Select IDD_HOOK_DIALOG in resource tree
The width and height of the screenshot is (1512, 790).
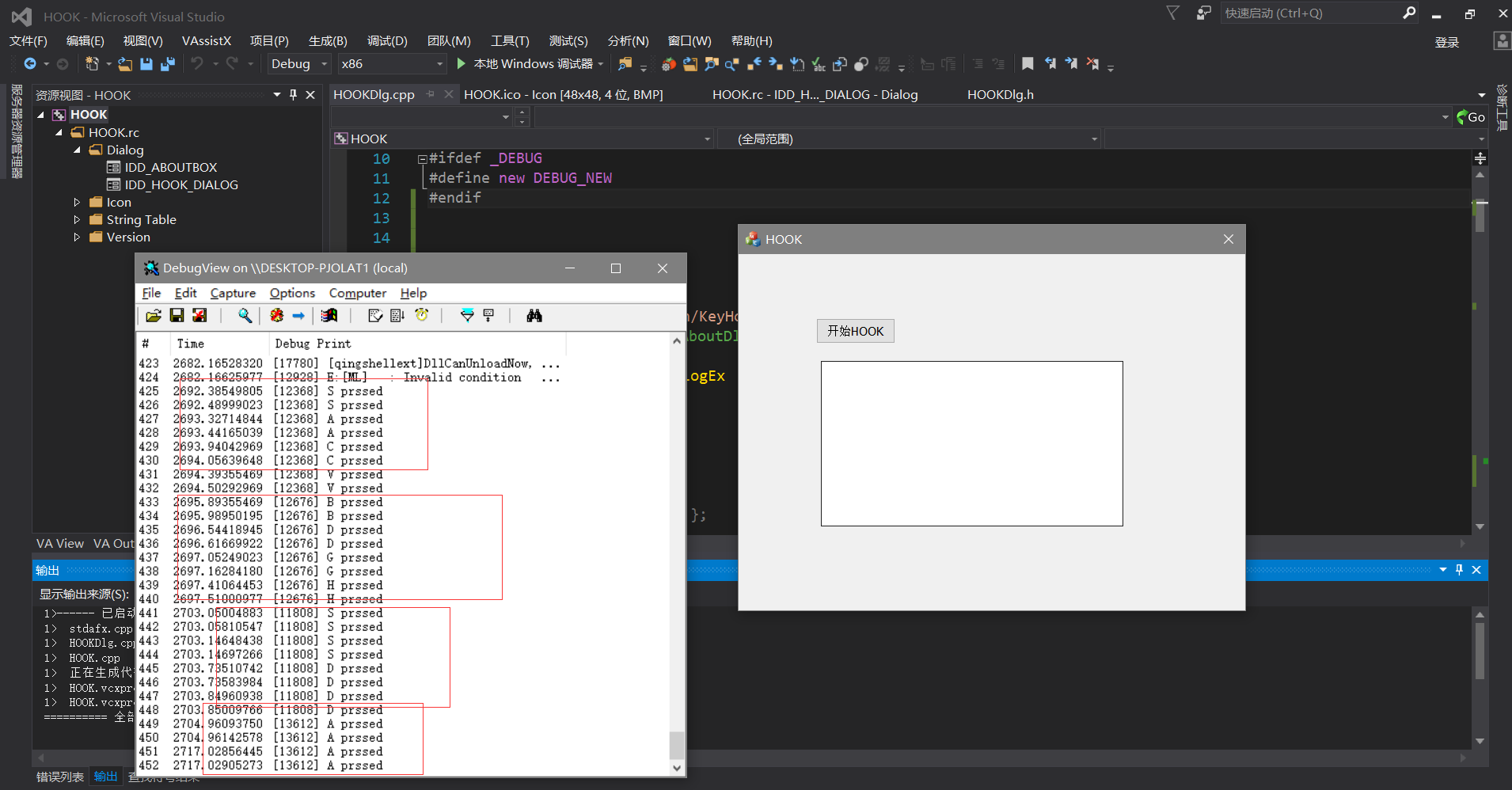point(181,185)
